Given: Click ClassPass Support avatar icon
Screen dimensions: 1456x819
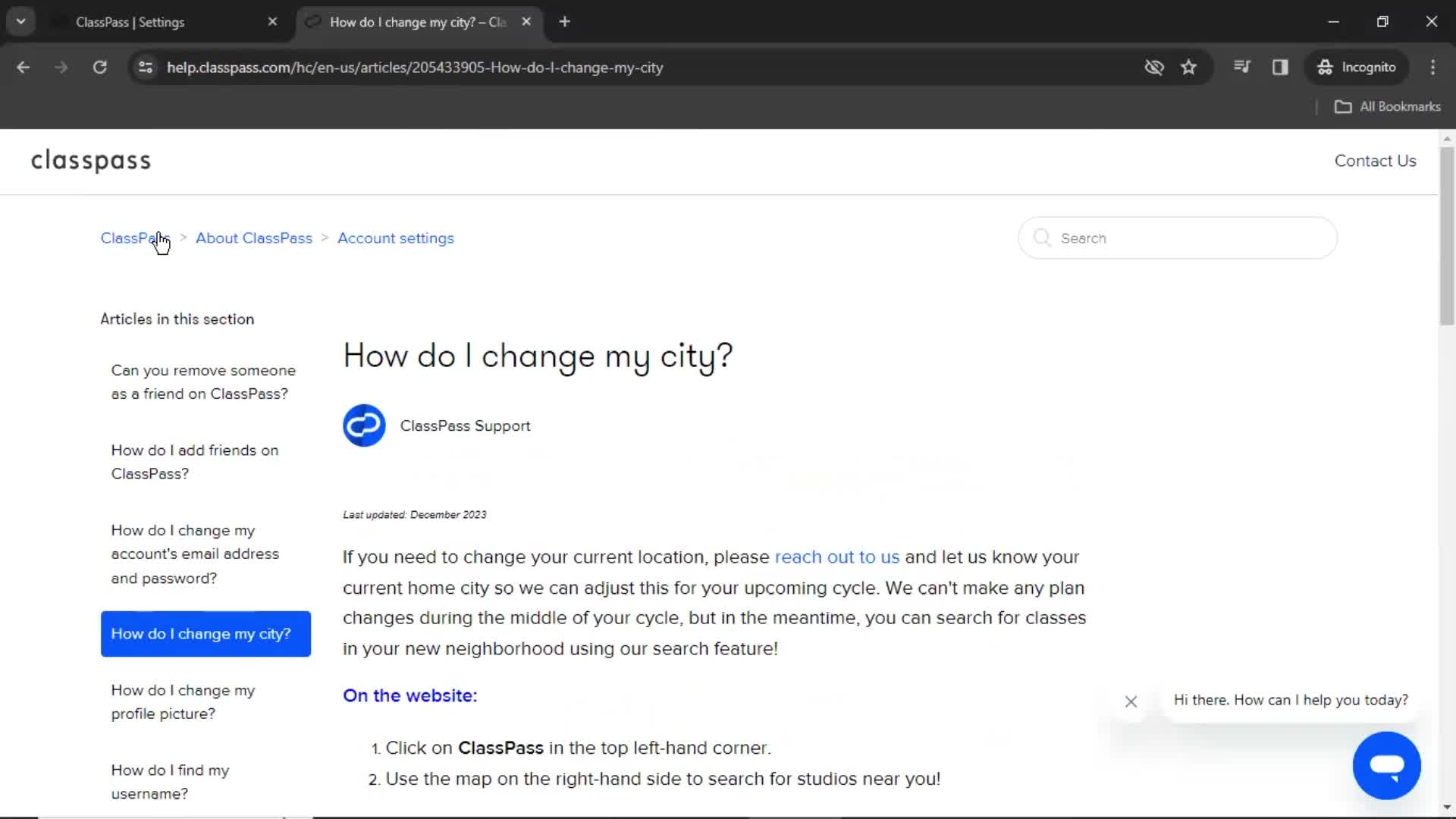Looking at the screenshot, I should pyautogui.click(x=364, y=425).
